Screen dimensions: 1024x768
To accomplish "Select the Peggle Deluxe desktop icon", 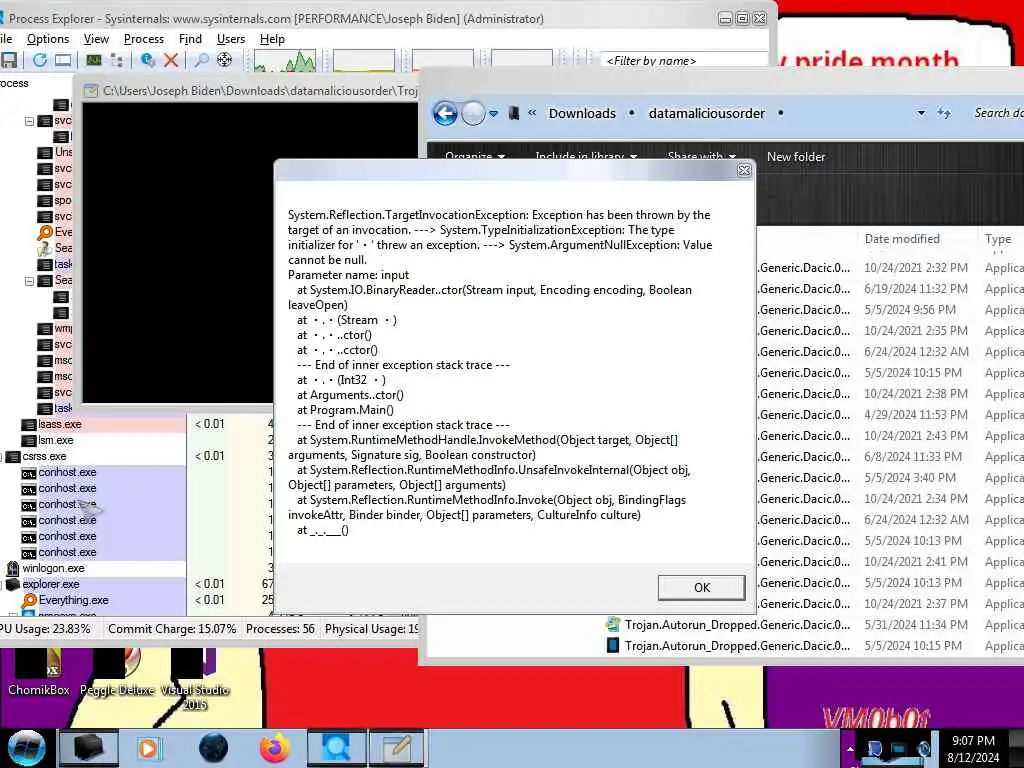I will pyautogui.click(x=117, y=671).
